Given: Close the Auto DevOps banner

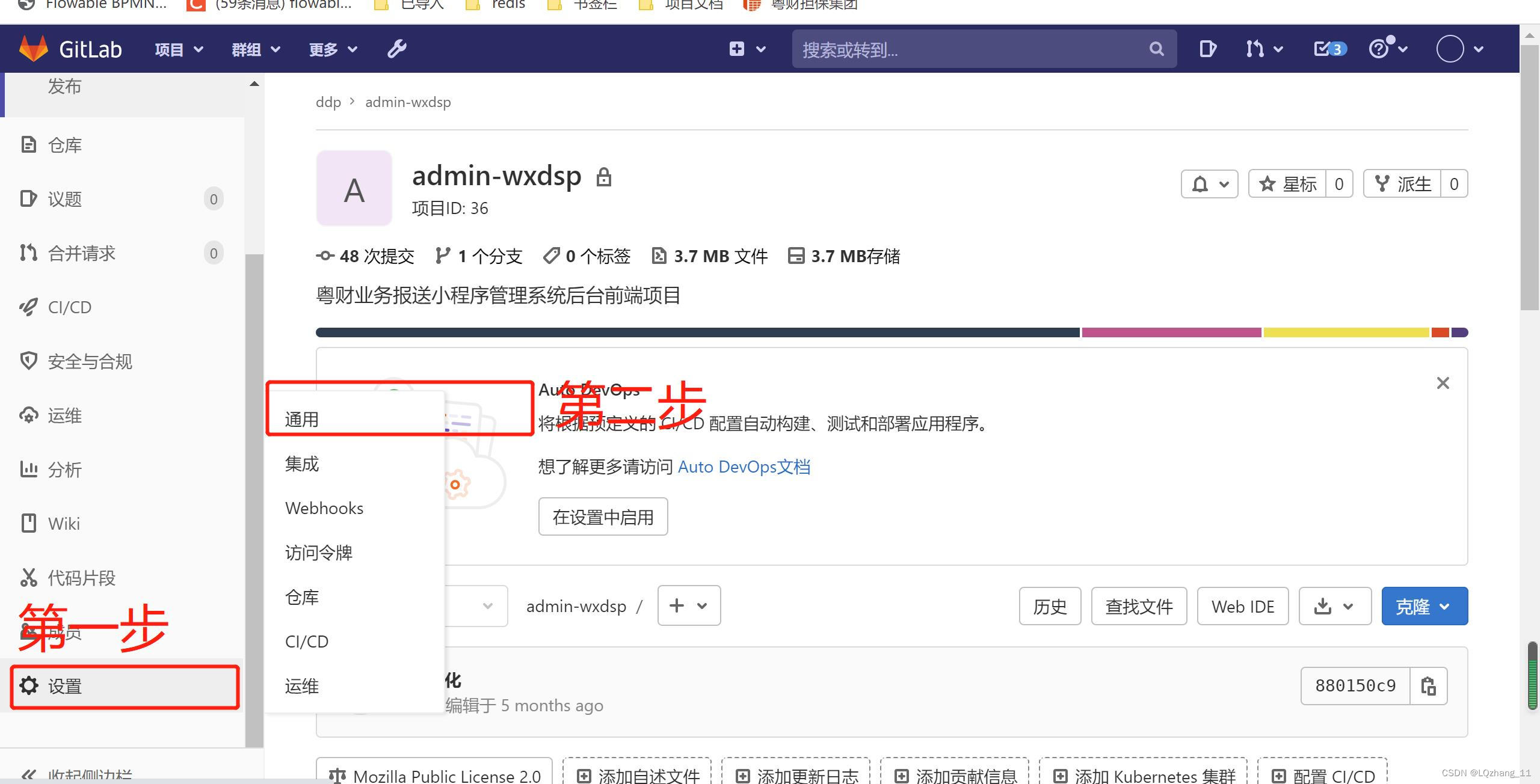Looking at the screenshot, I should 1443,383.
